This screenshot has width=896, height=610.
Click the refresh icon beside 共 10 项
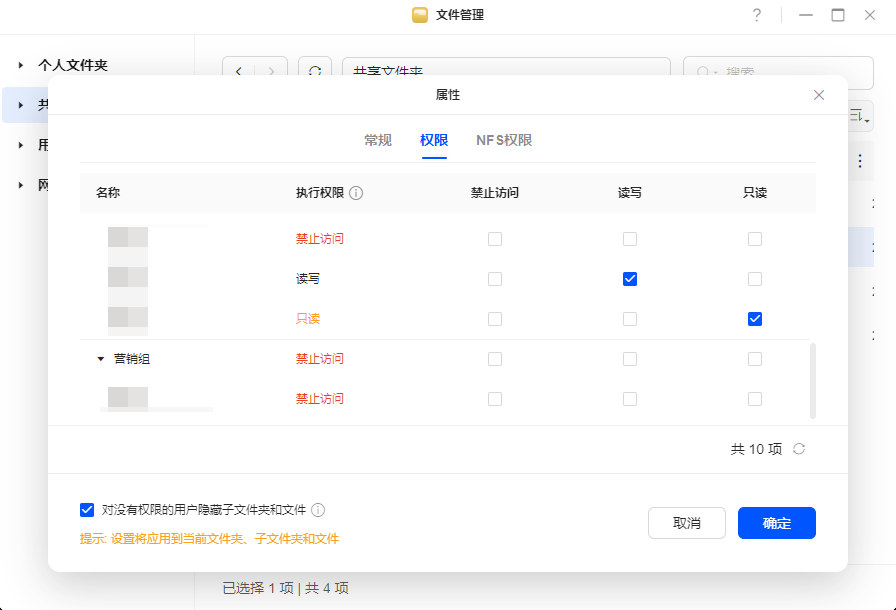pyautogui.click(x=799, y=449)
